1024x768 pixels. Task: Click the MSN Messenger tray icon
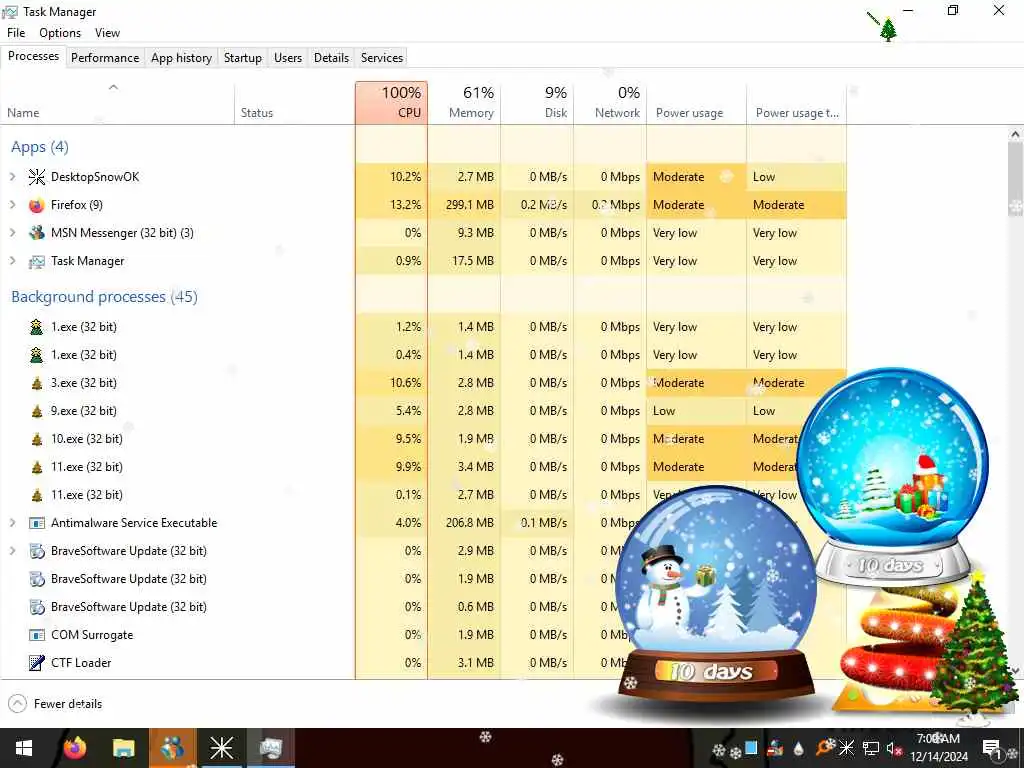coord(775,748)
